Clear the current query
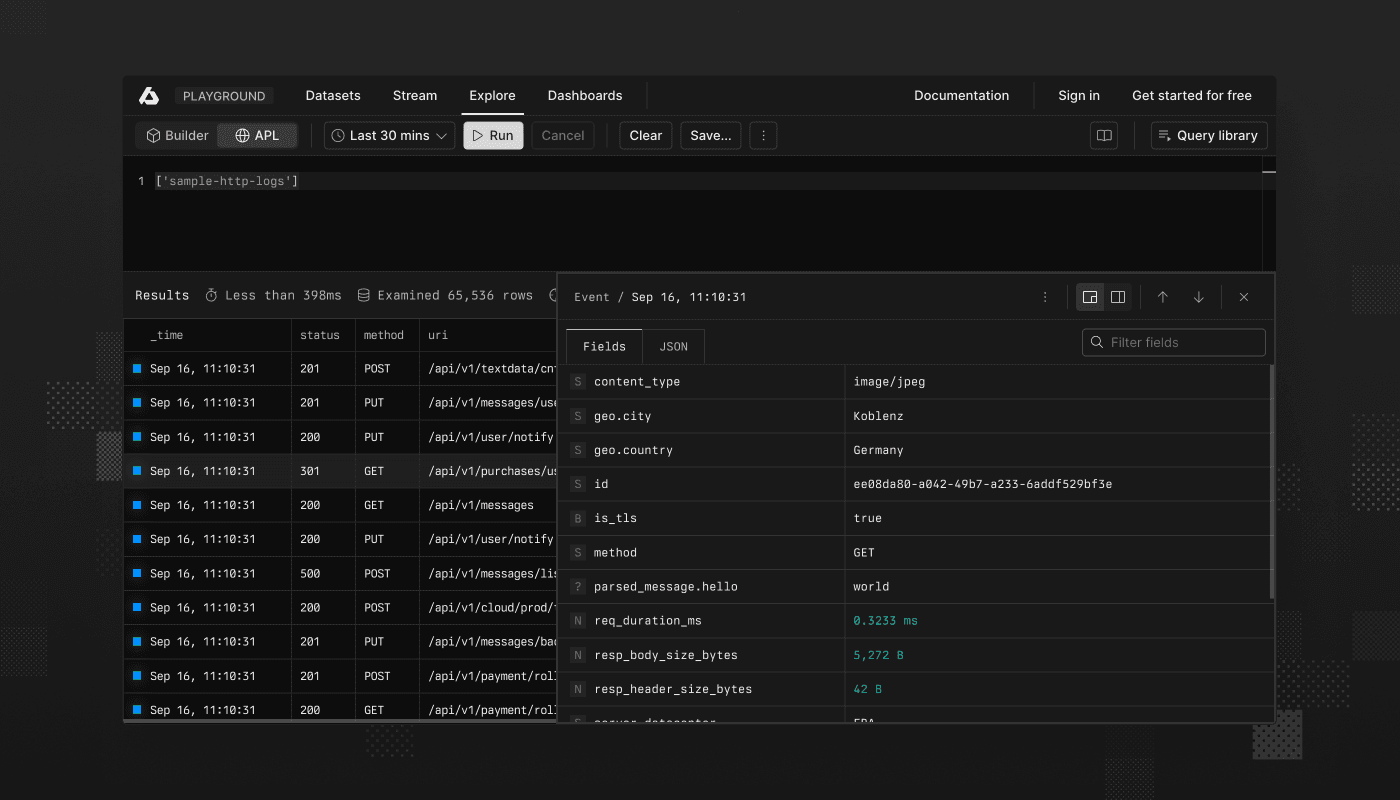 pos(645,135)
